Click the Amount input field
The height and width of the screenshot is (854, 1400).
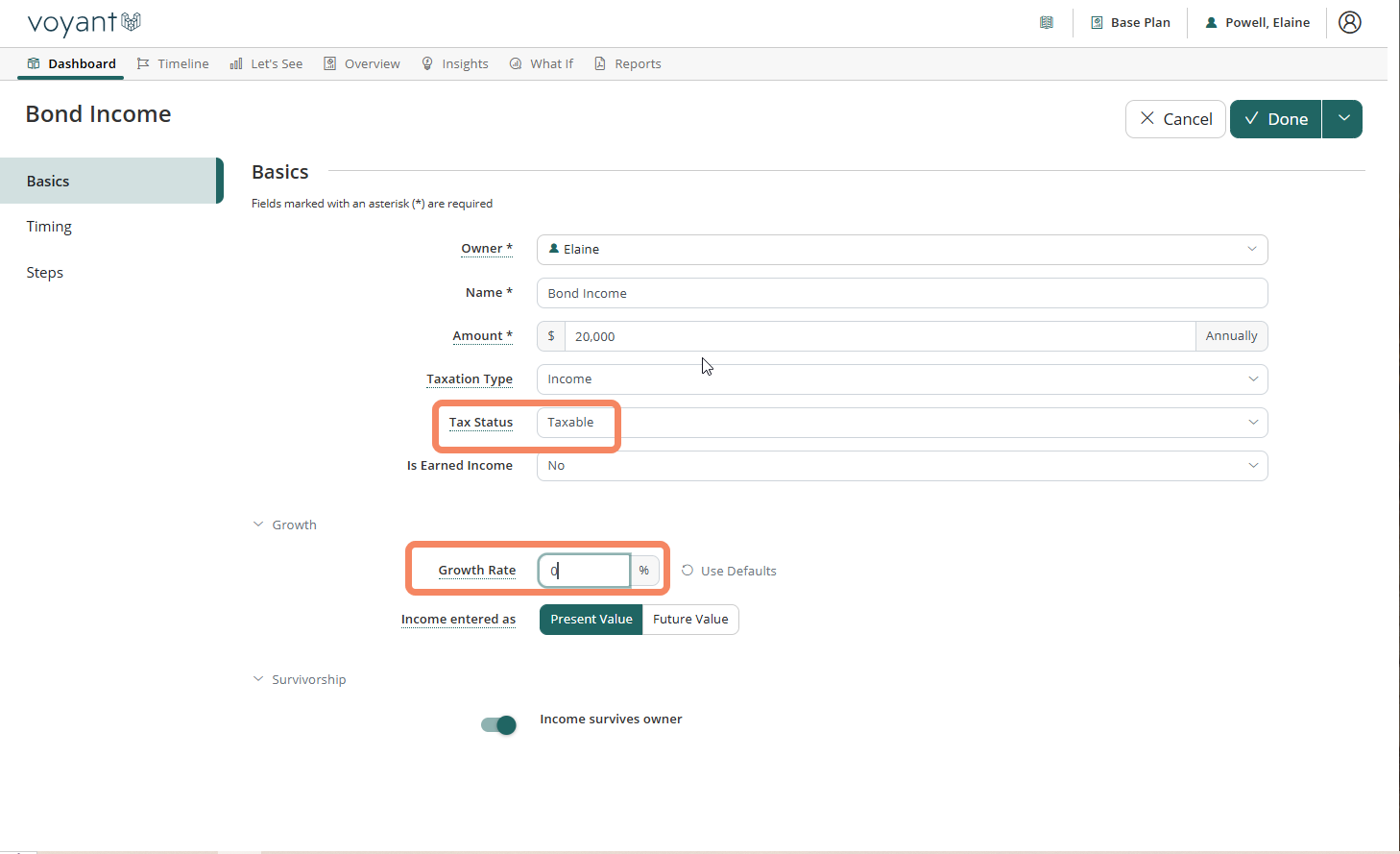(879, 336)
